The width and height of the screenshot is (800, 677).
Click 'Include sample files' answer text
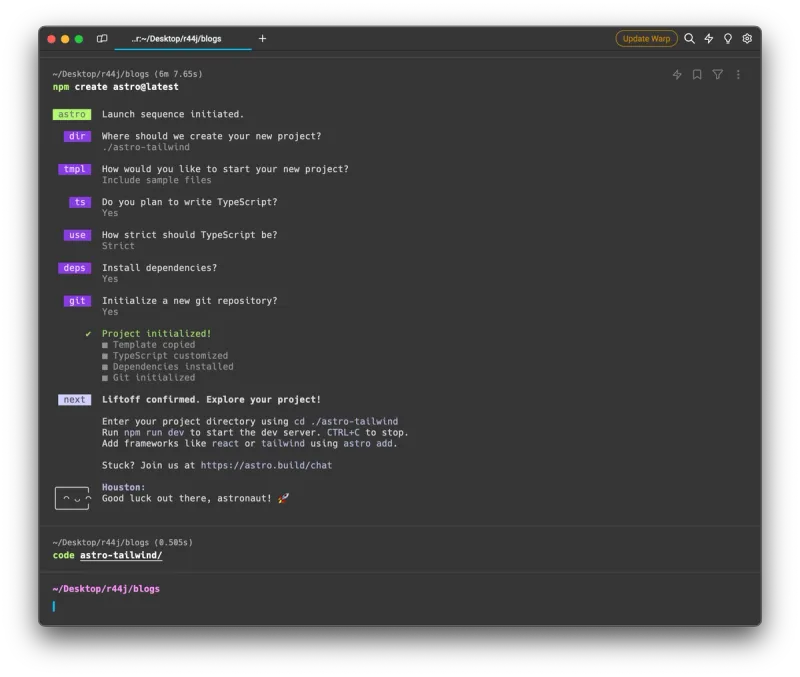157,180
